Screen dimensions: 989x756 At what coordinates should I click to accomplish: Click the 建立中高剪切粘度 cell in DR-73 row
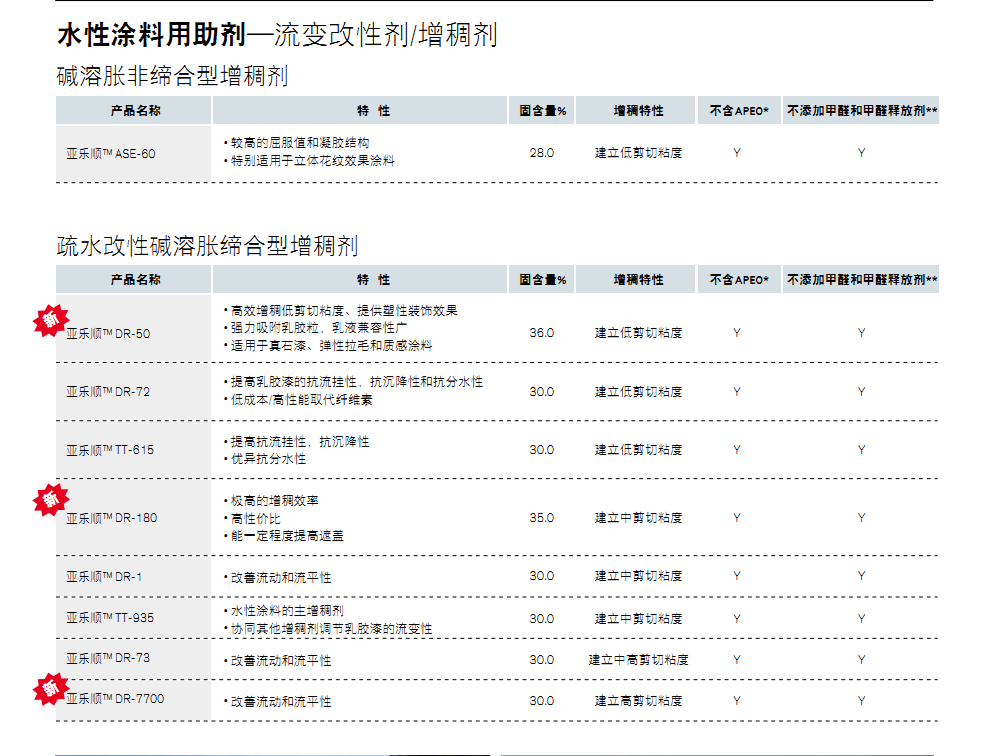click(638, 660)
